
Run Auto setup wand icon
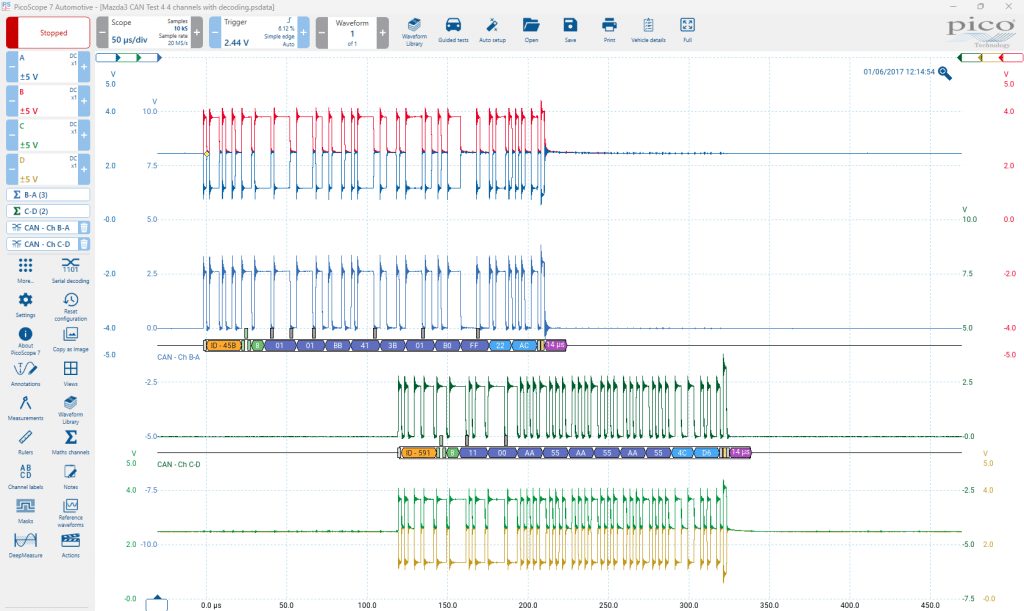(492, 31)
